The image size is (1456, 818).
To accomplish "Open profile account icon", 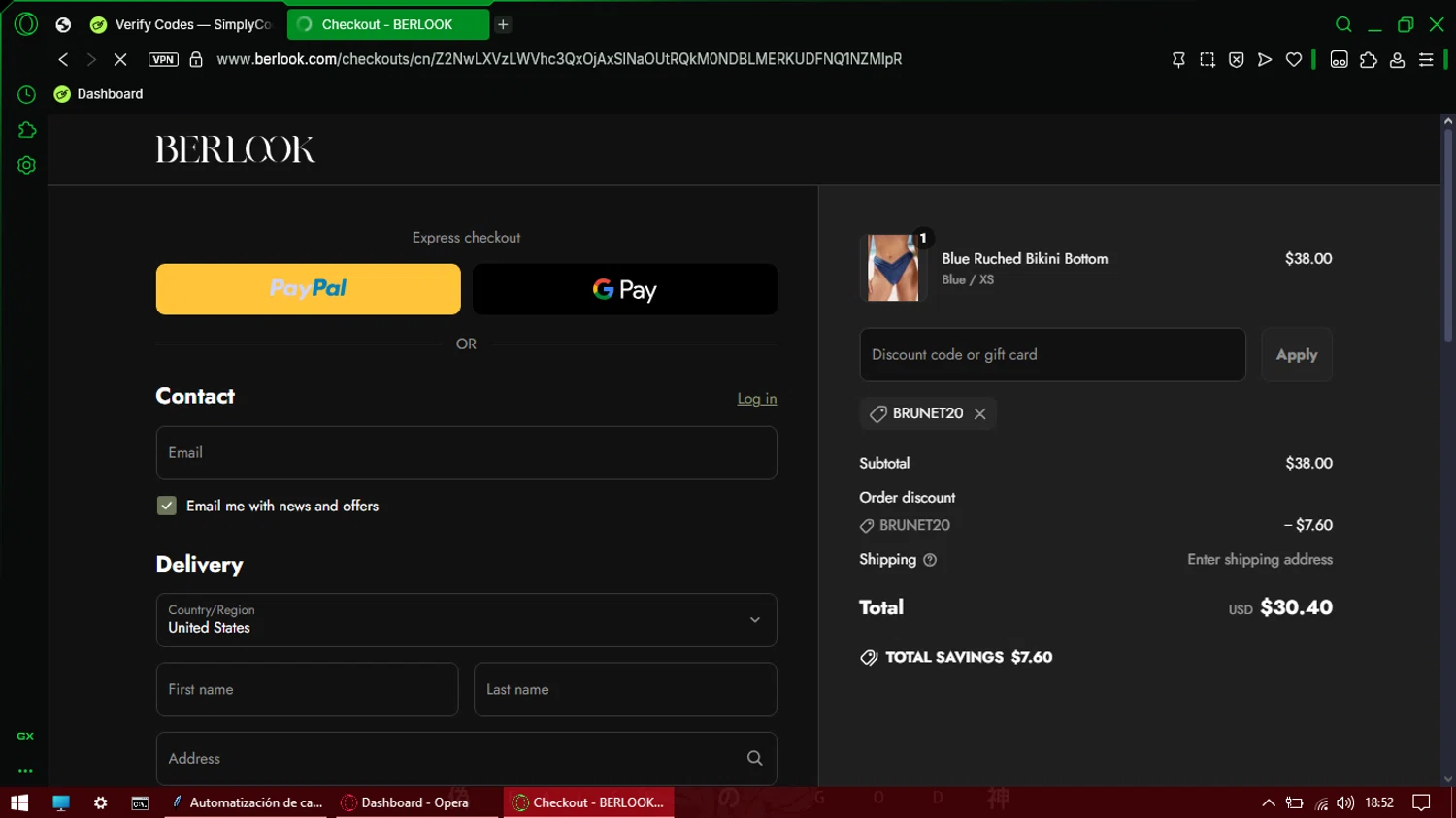I will 1398,60.
